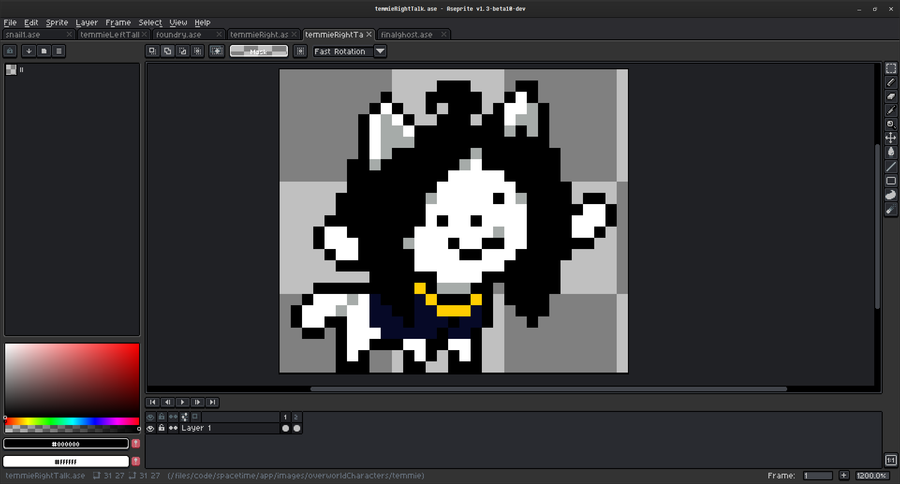900x484 pixels.
Task: Click the zoom 1200.0% field
Action: point(872,475)
